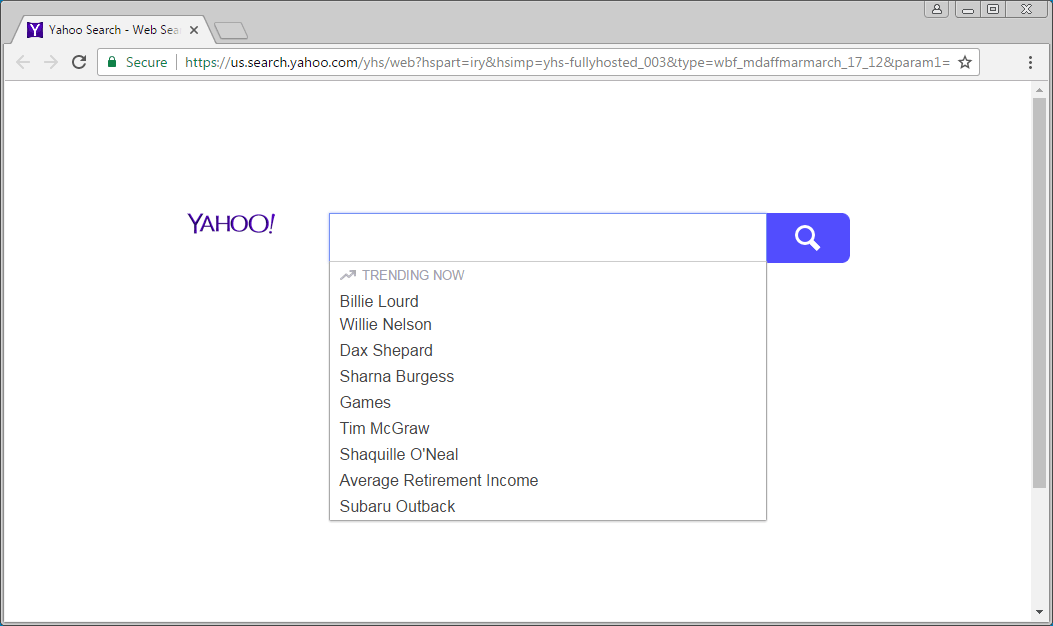The width and height of the screenshot is (1053, 626).
Task: Go back with the back arrow
Action: pyautogui.click(x=23, y=62)
